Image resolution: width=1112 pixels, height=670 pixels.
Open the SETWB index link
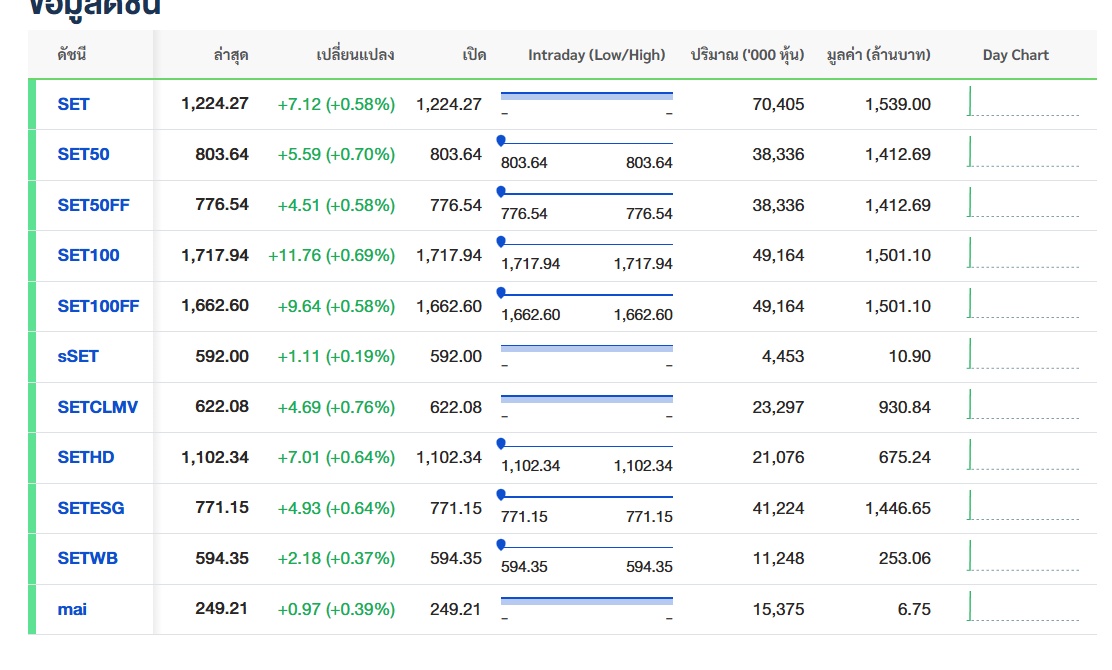click(x=87, y=559)
